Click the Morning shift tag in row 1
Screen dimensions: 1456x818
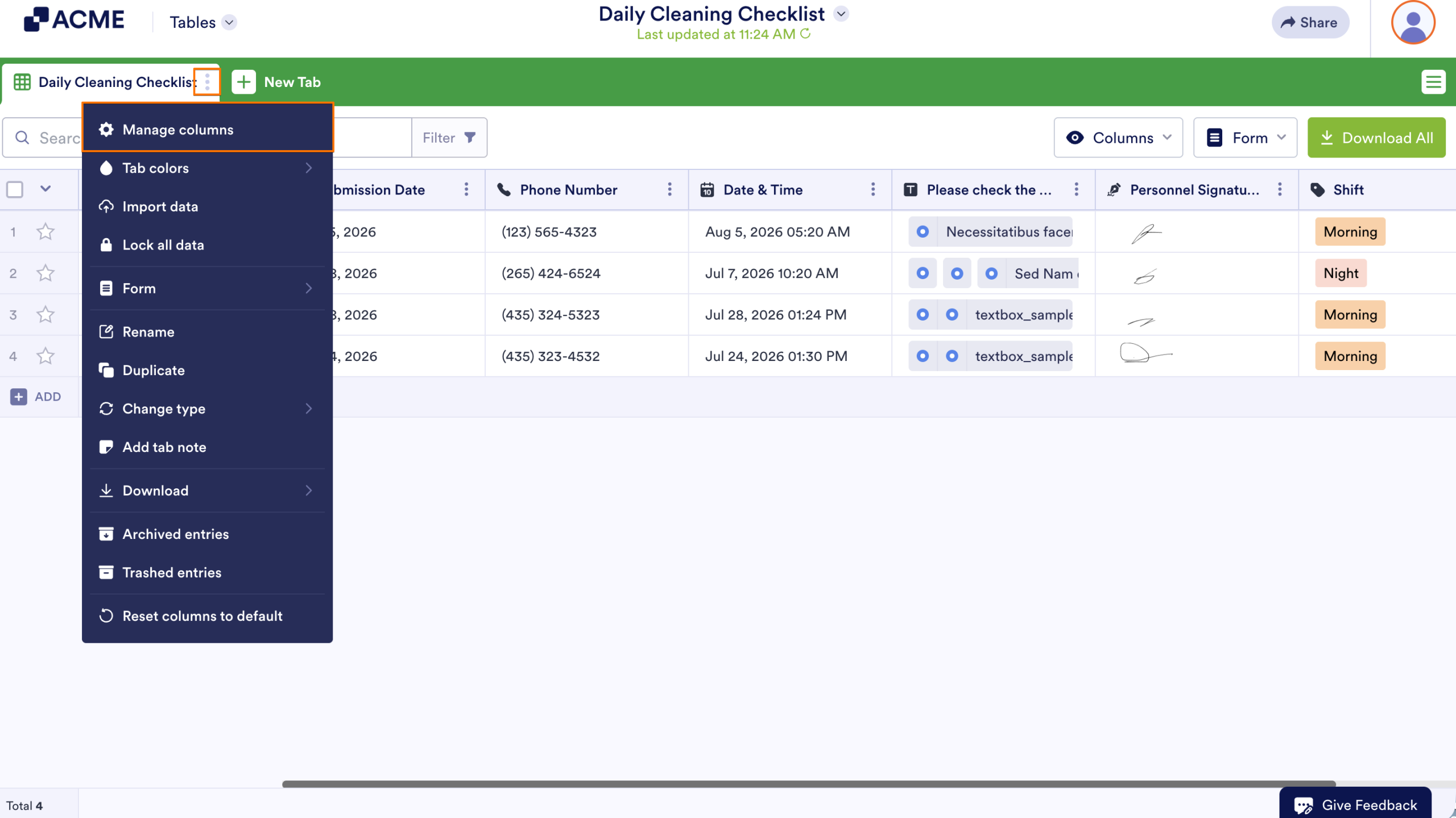coord(1350,232)
